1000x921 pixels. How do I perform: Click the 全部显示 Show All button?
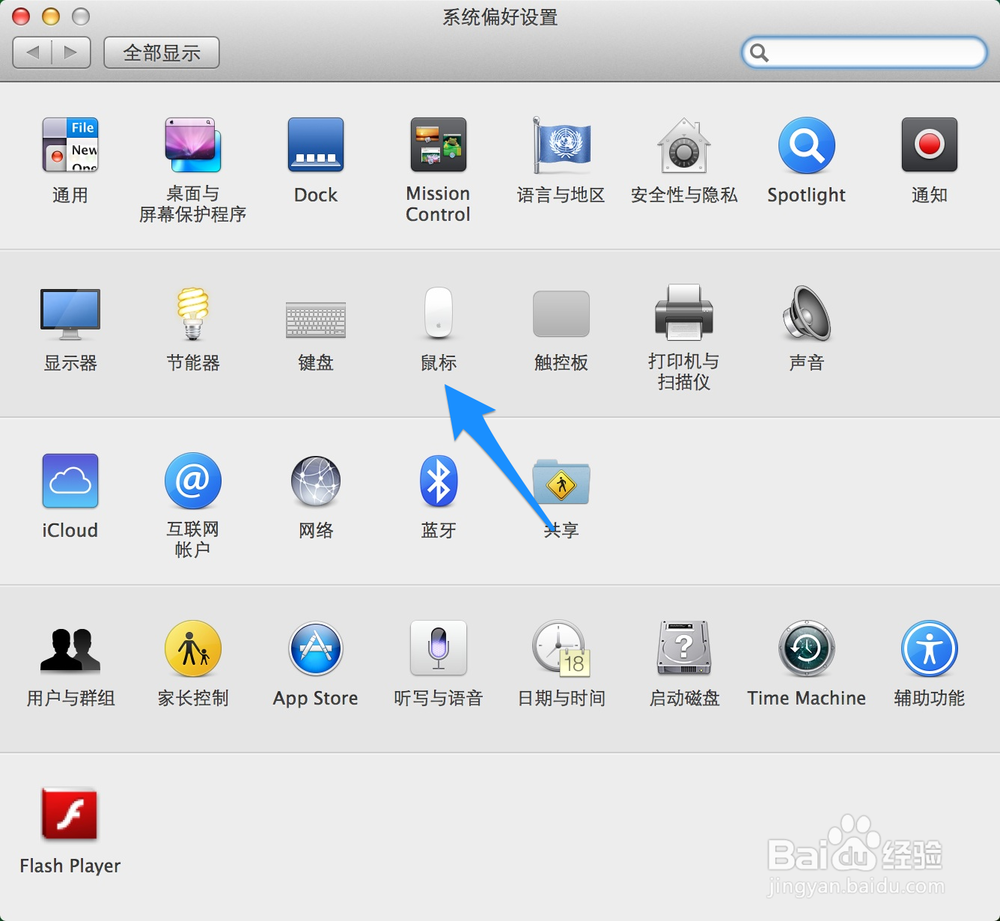point(161,52)
